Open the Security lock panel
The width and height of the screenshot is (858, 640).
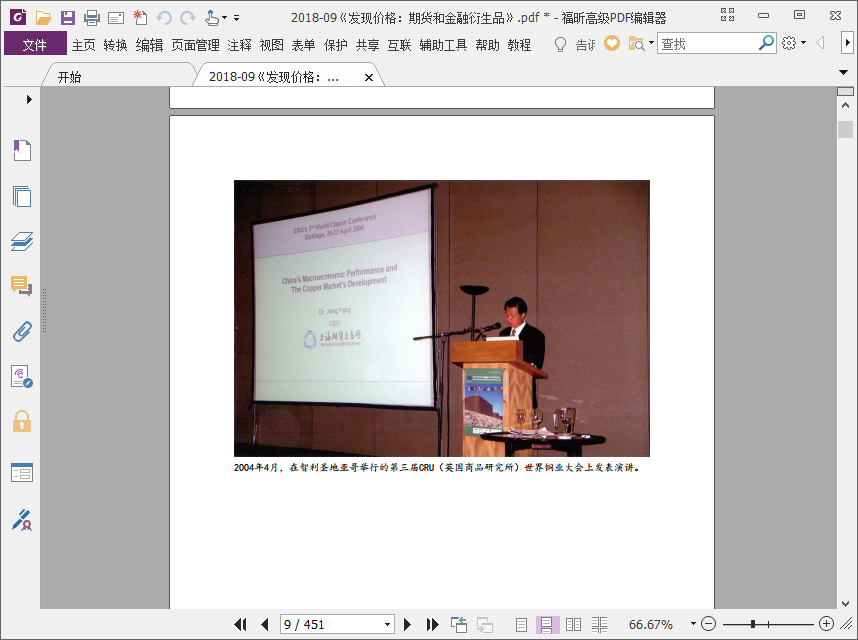(22, 421)
